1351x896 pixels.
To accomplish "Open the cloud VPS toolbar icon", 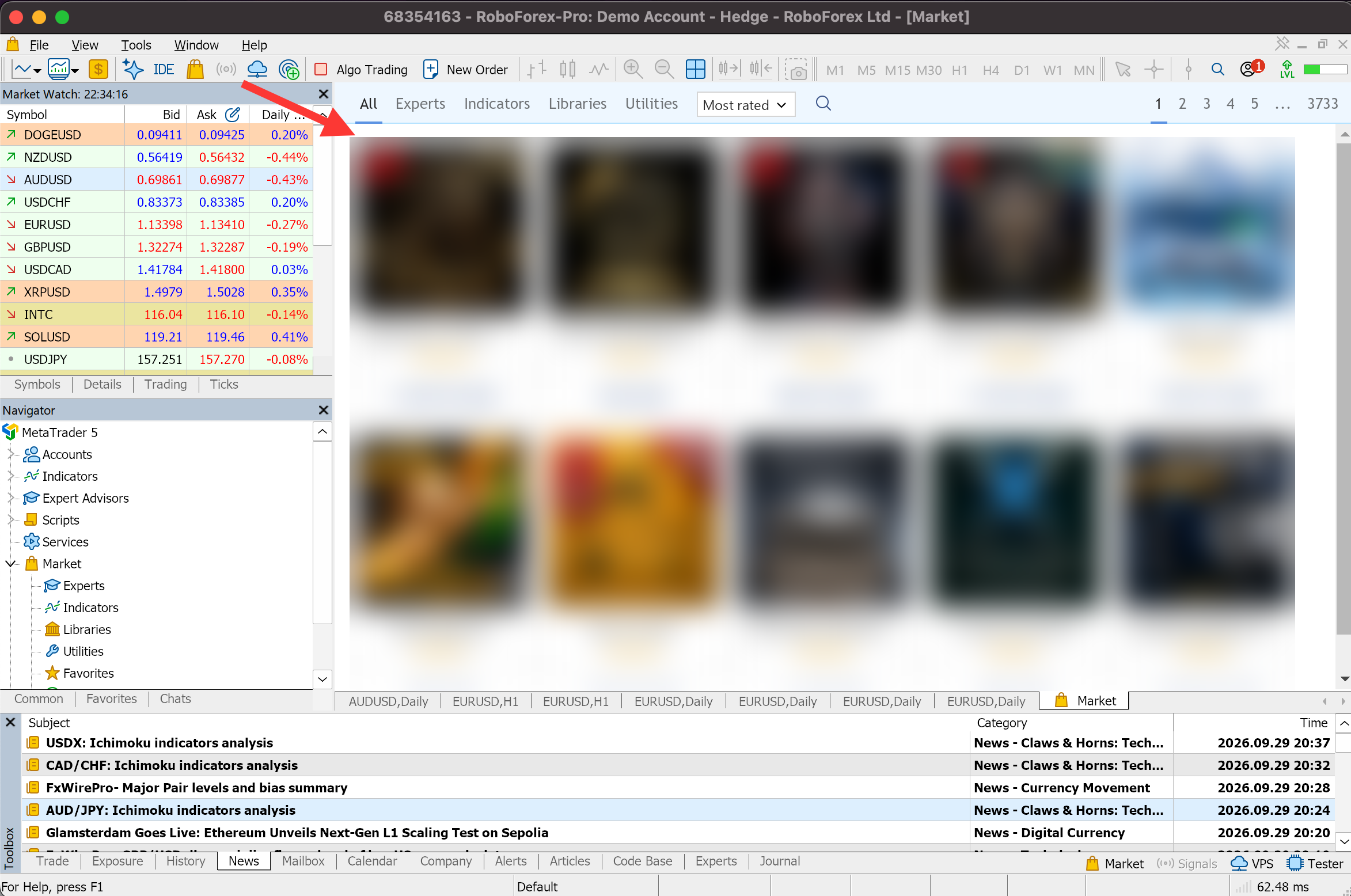I will (x=257, y=70).
